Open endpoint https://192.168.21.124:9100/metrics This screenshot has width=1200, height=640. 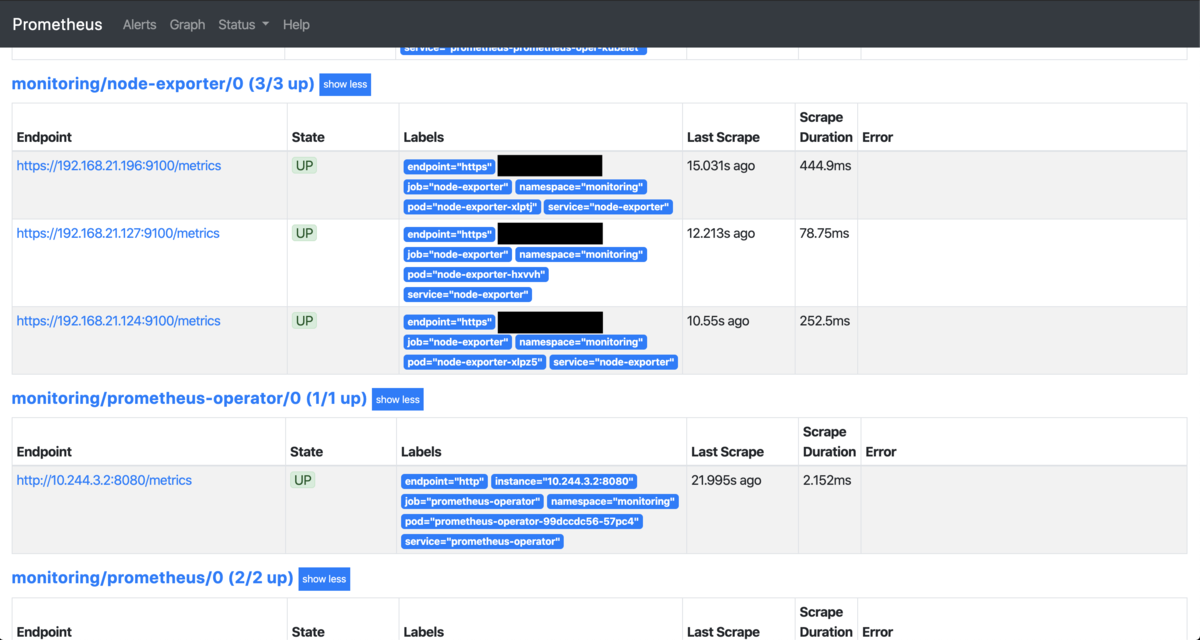[x=119, y=321]
